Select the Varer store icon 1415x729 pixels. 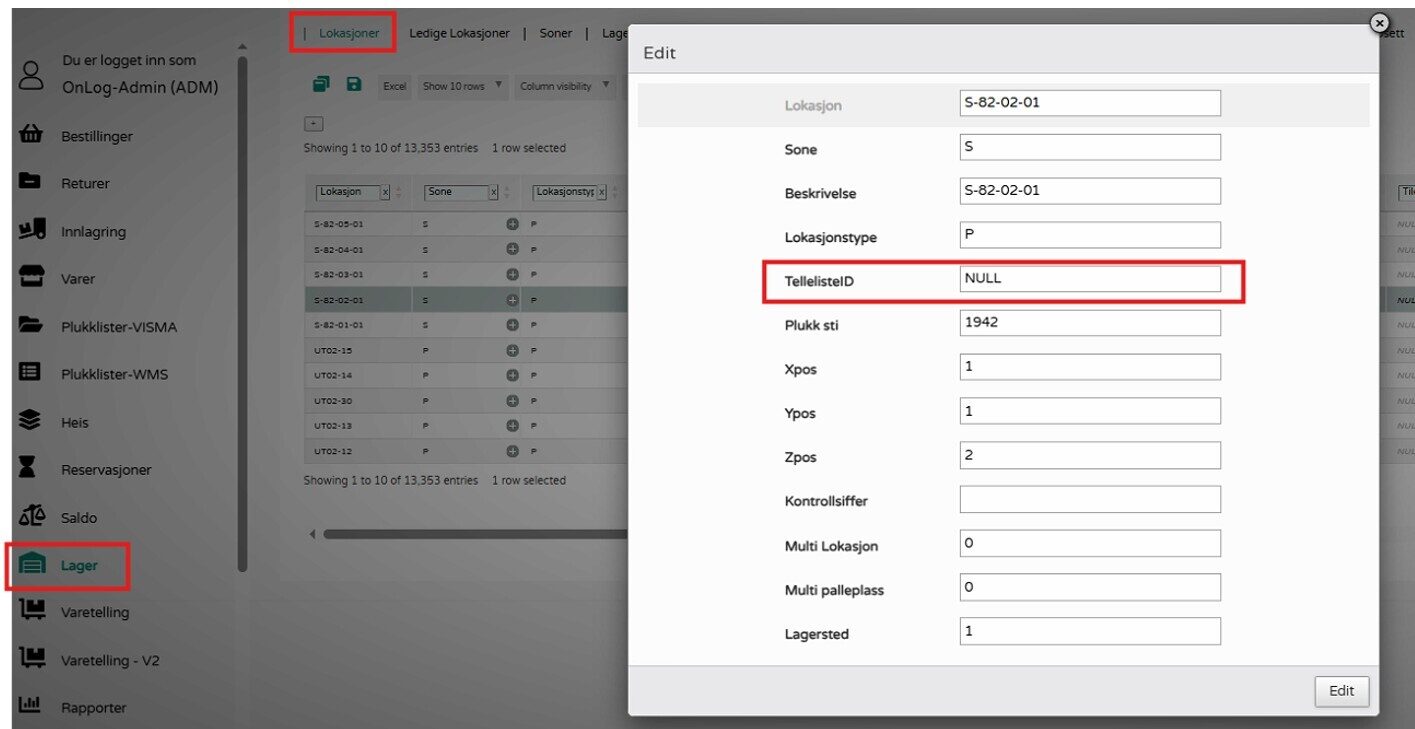coord(31,278)
